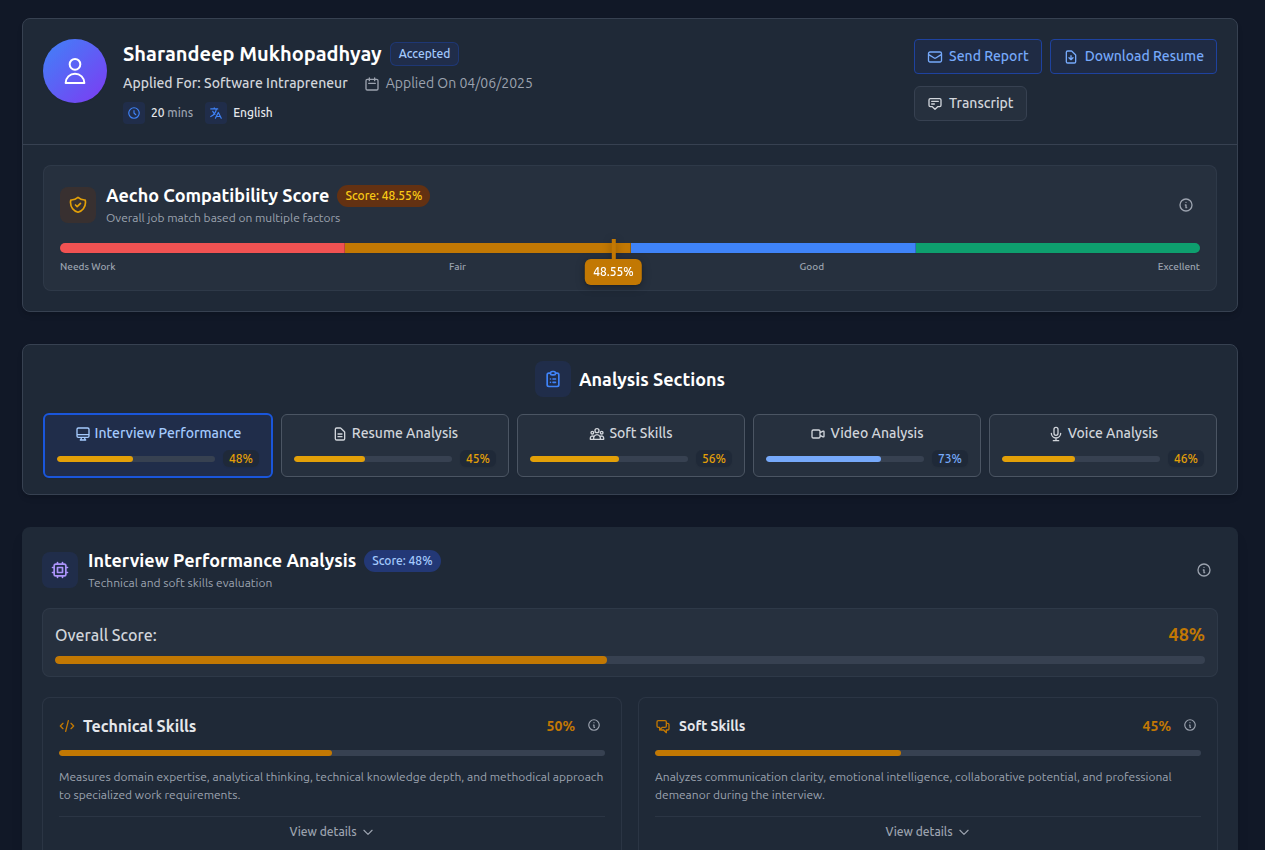Click the name Sharandeep Mukhopadhyay
The image size is (1265, 850).
click(x=252, y=54)
